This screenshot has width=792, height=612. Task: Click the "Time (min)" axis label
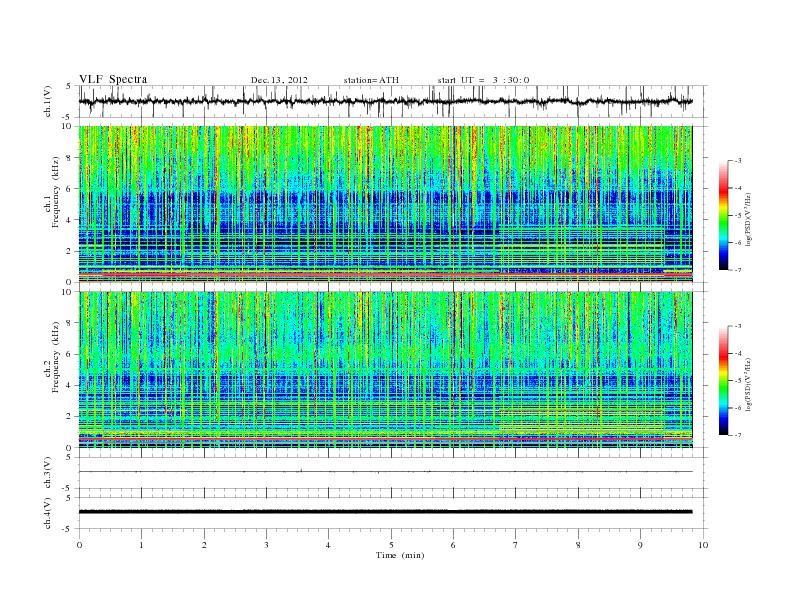tap(400, 555)
